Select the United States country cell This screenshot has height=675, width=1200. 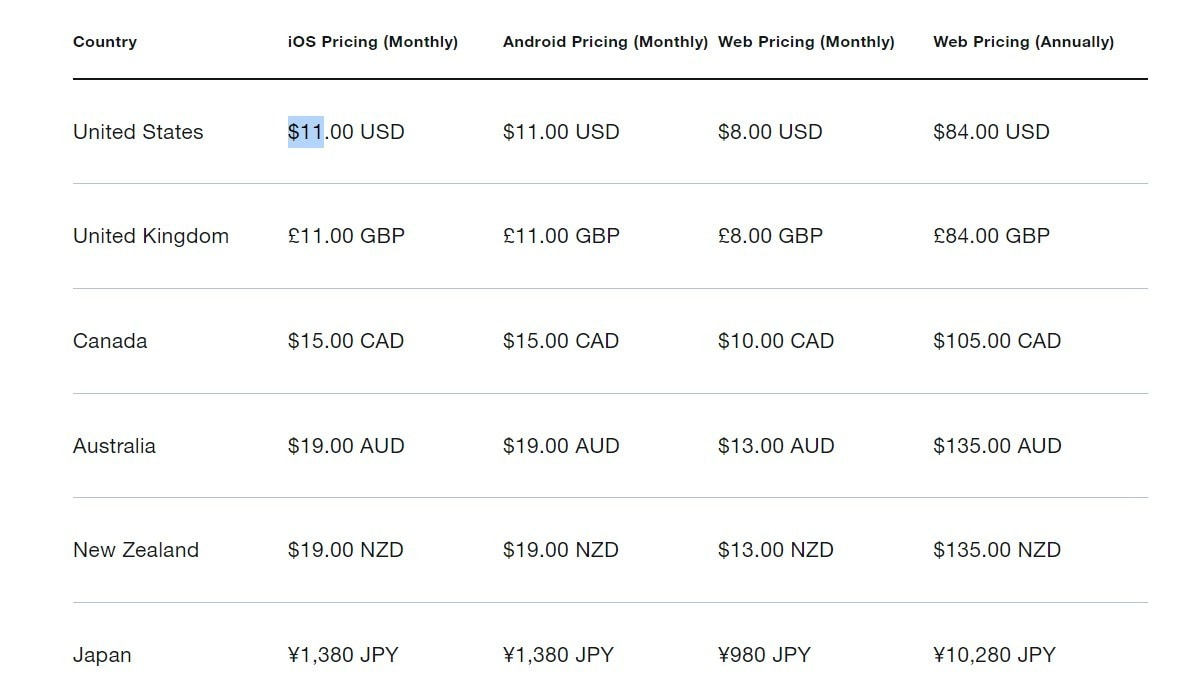pyautogui.click(x=138, y=132)
